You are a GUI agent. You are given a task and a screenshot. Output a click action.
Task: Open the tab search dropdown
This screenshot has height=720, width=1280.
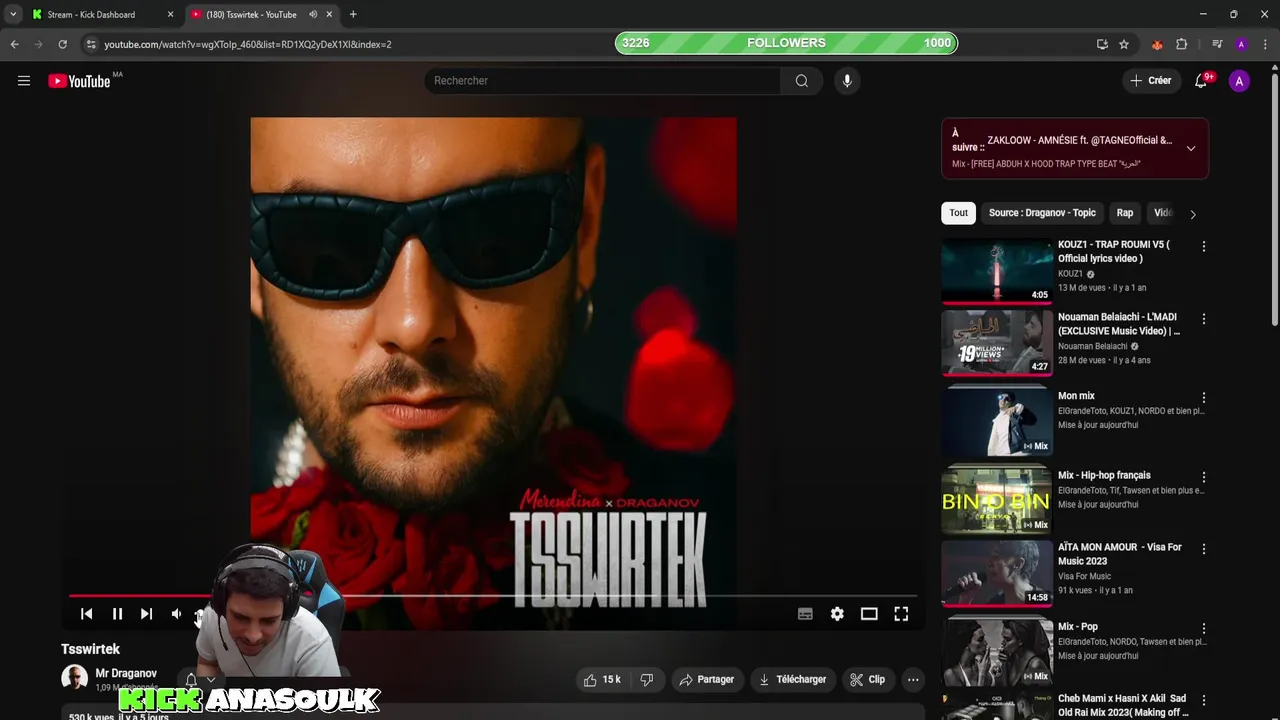click(x=13, y=14)
